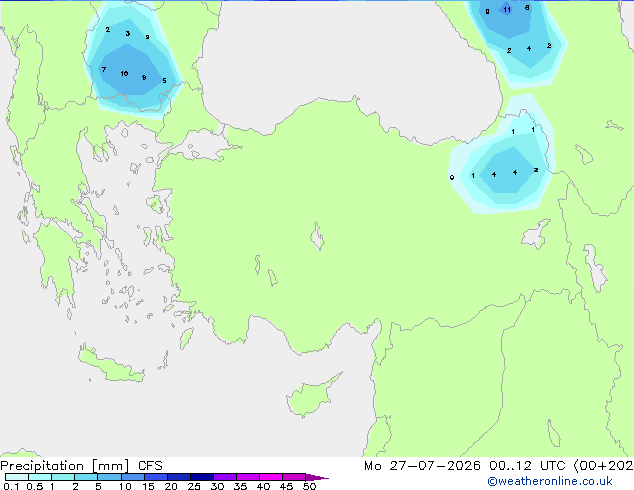This screenshot has width=634, height=490.
Task: Click the 30–35 mm purple legend swatch
Action: tap(225, 477)
